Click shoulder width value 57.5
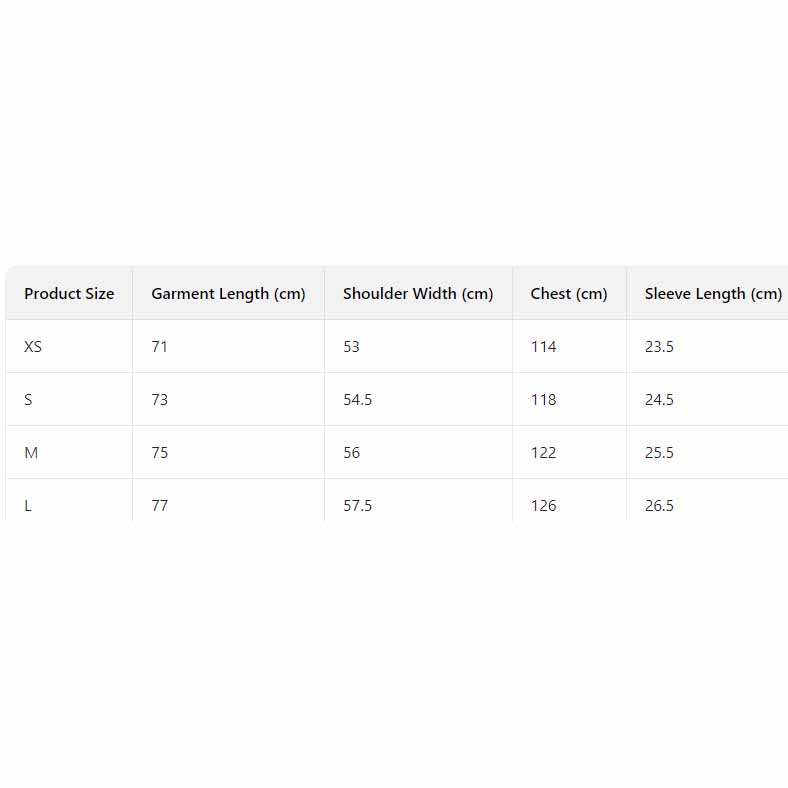788x788 pixels. (x=357, y=506)
